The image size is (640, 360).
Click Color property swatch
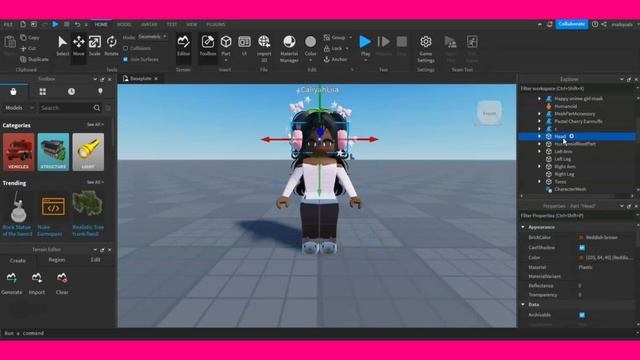coord(581,258)
